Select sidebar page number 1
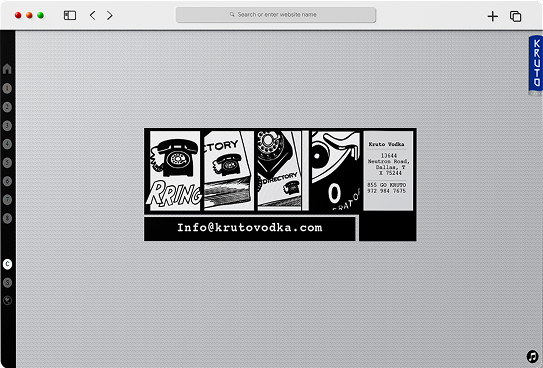This screenshot has width=543, height=368. (x=7, y=88)
